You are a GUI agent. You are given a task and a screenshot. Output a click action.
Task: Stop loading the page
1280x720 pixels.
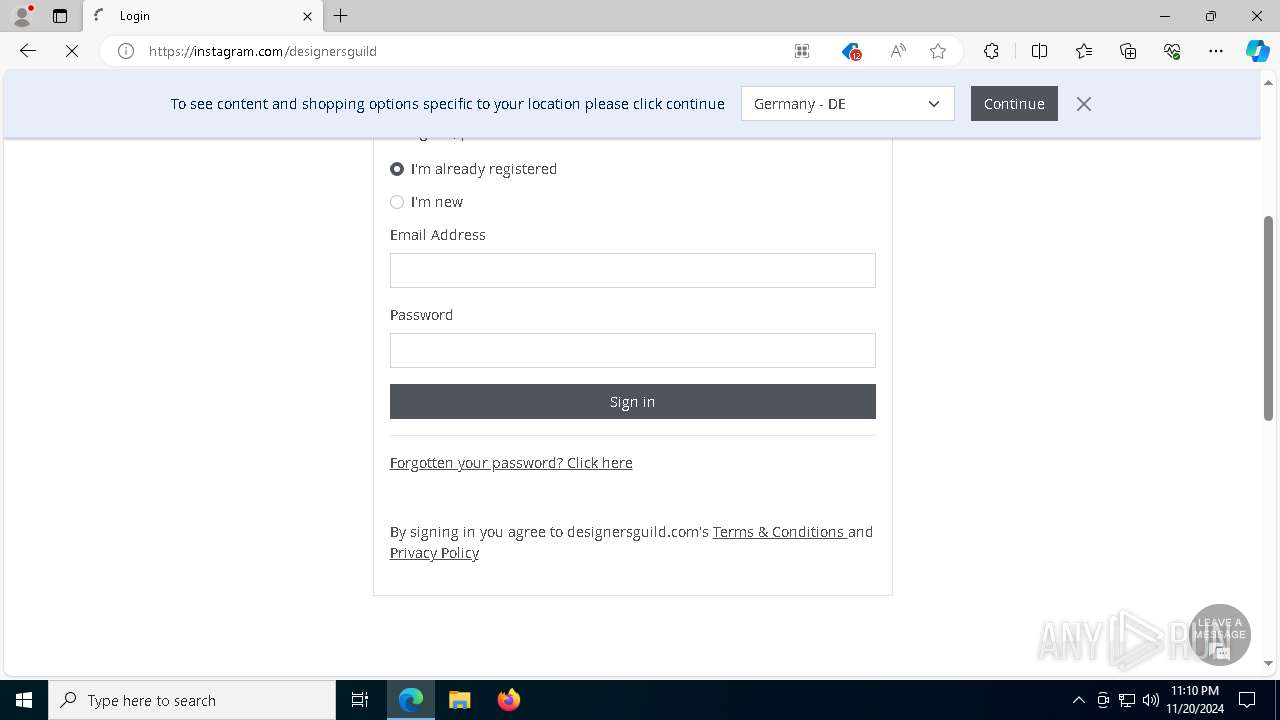[x=72, y=51]
